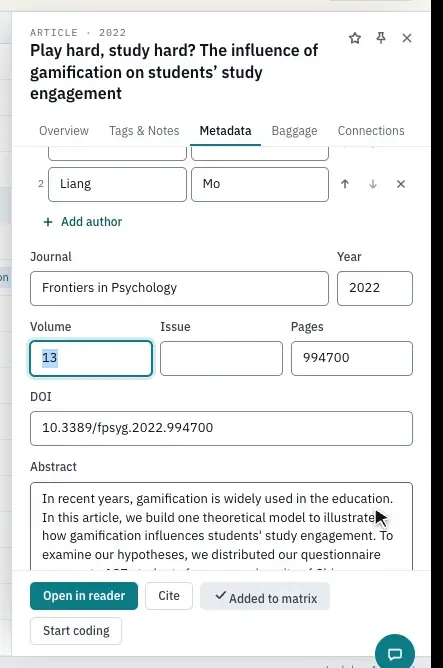Click into the Volume field
Viewport: 443px width, 668px height.
pyautogui.click(x=91, y=358)
